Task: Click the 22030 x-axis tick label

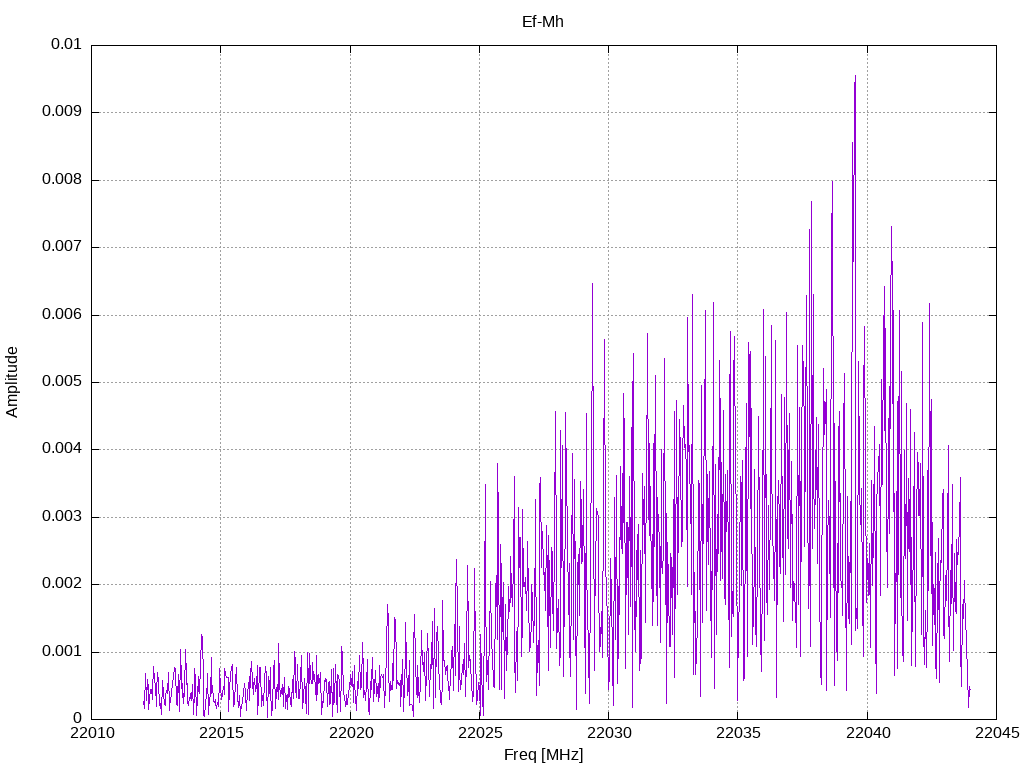Action: 608,734
